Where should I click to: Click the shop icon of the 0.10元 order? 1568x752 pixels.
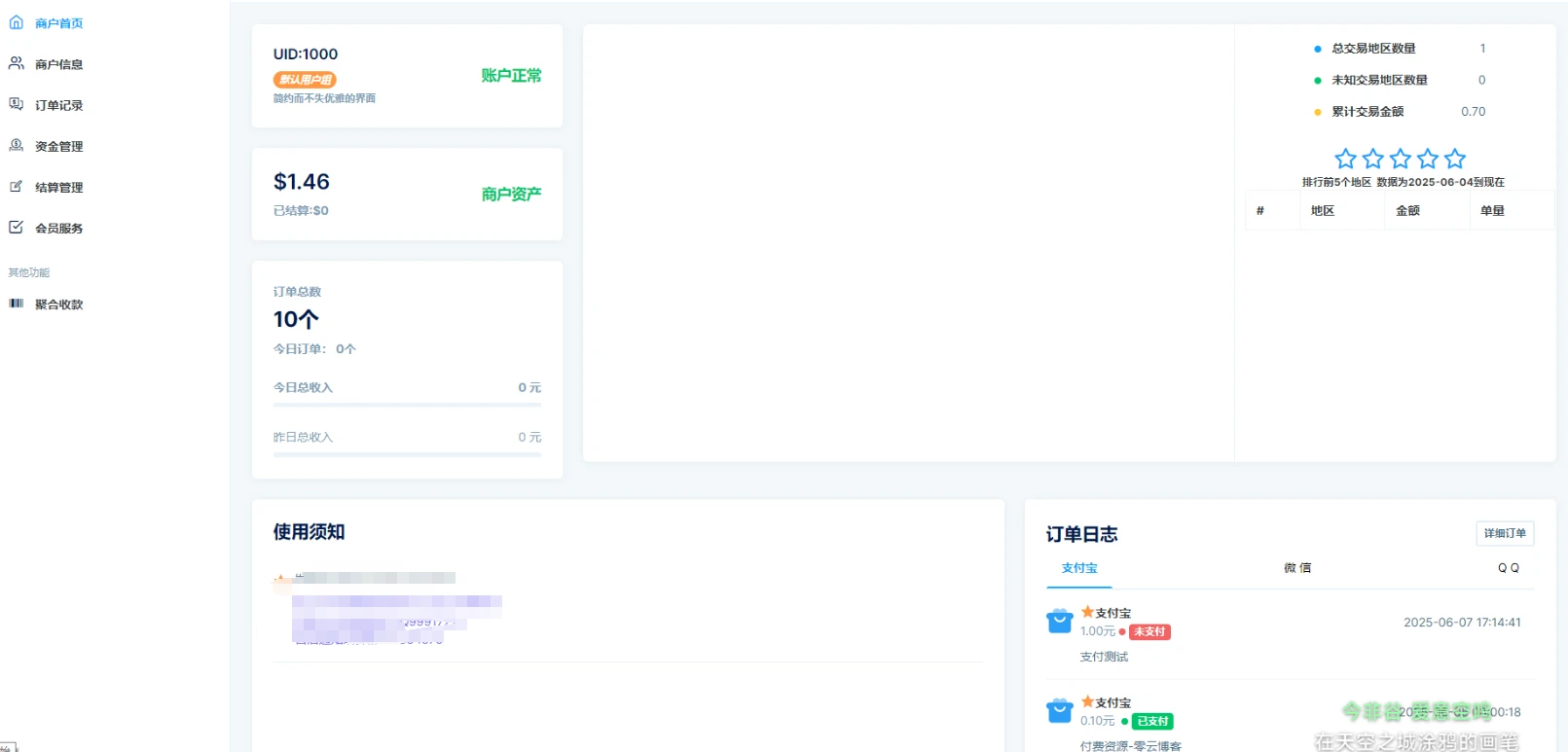click(1059, 710)
